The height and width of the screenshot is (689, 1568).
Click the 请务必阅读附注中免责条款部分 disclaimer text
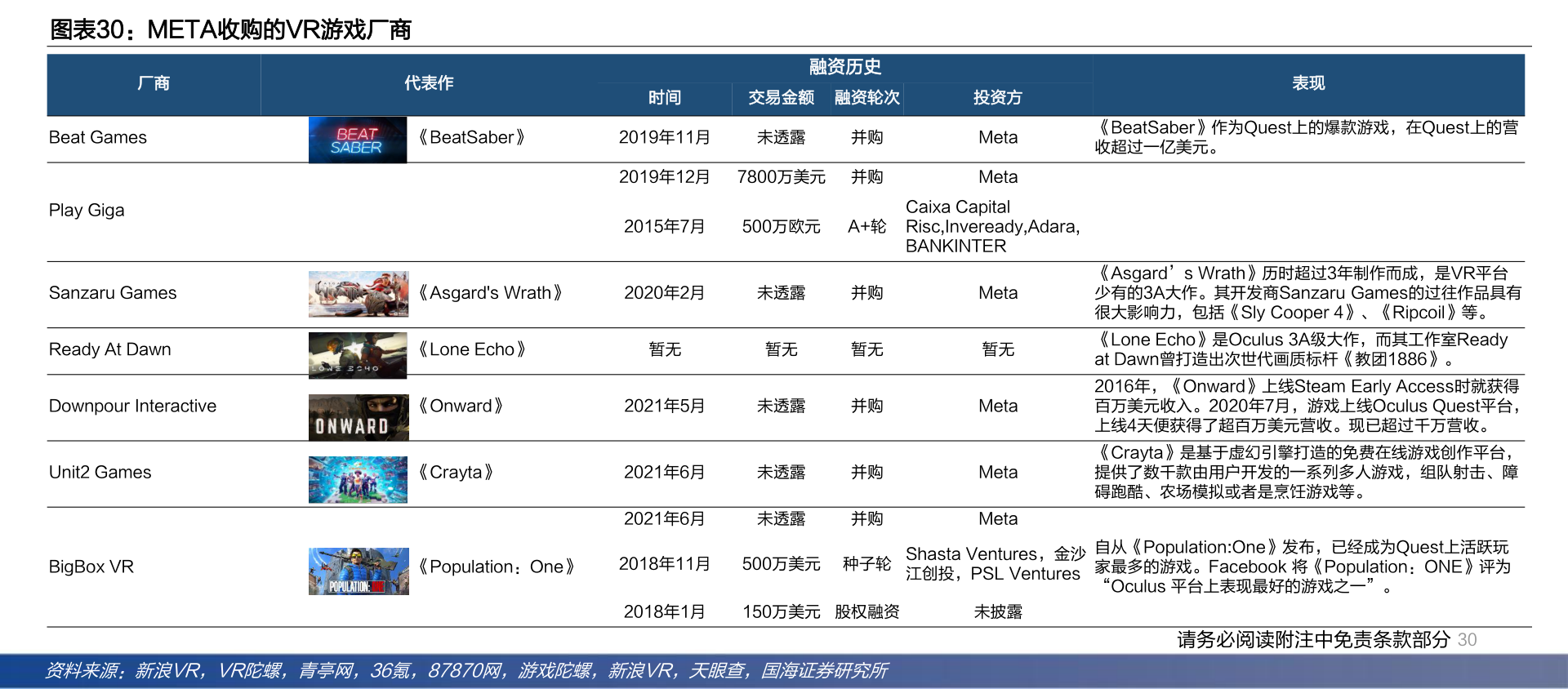[1313, 639]
